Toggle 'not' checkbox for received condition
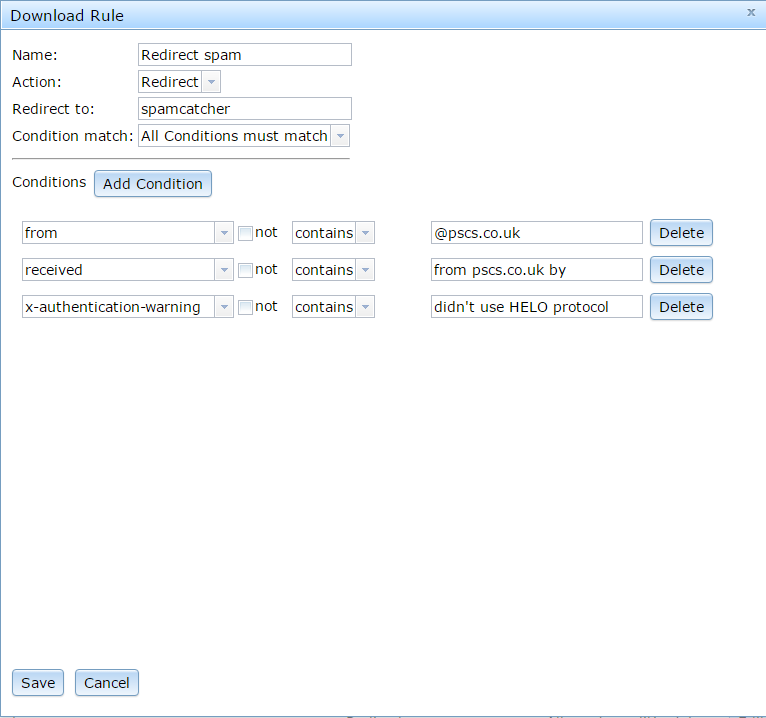This screenshot has height=718, width=766. tap(245, 270)
